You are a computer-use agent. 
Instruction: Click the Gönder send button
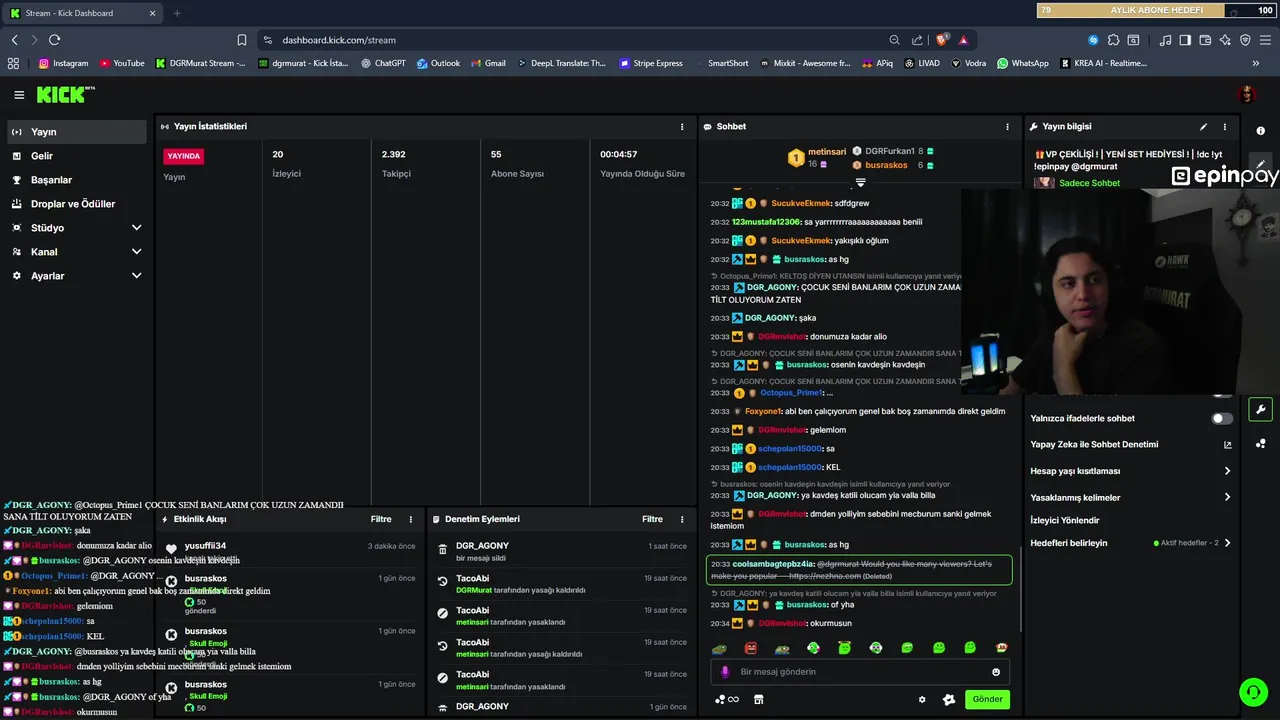[x=987, y=699]
